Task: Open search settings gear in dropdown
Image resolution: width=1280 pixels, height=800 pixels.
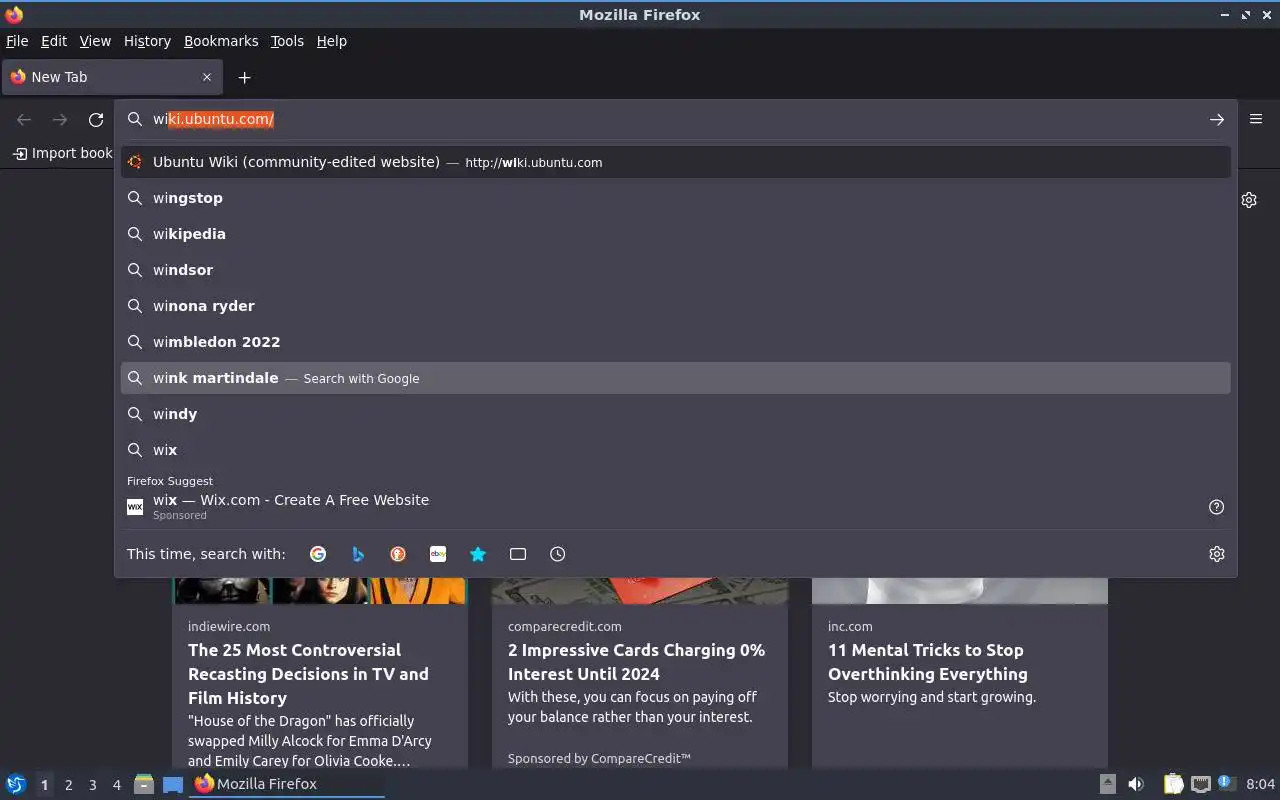Action: coord(1217,554)
